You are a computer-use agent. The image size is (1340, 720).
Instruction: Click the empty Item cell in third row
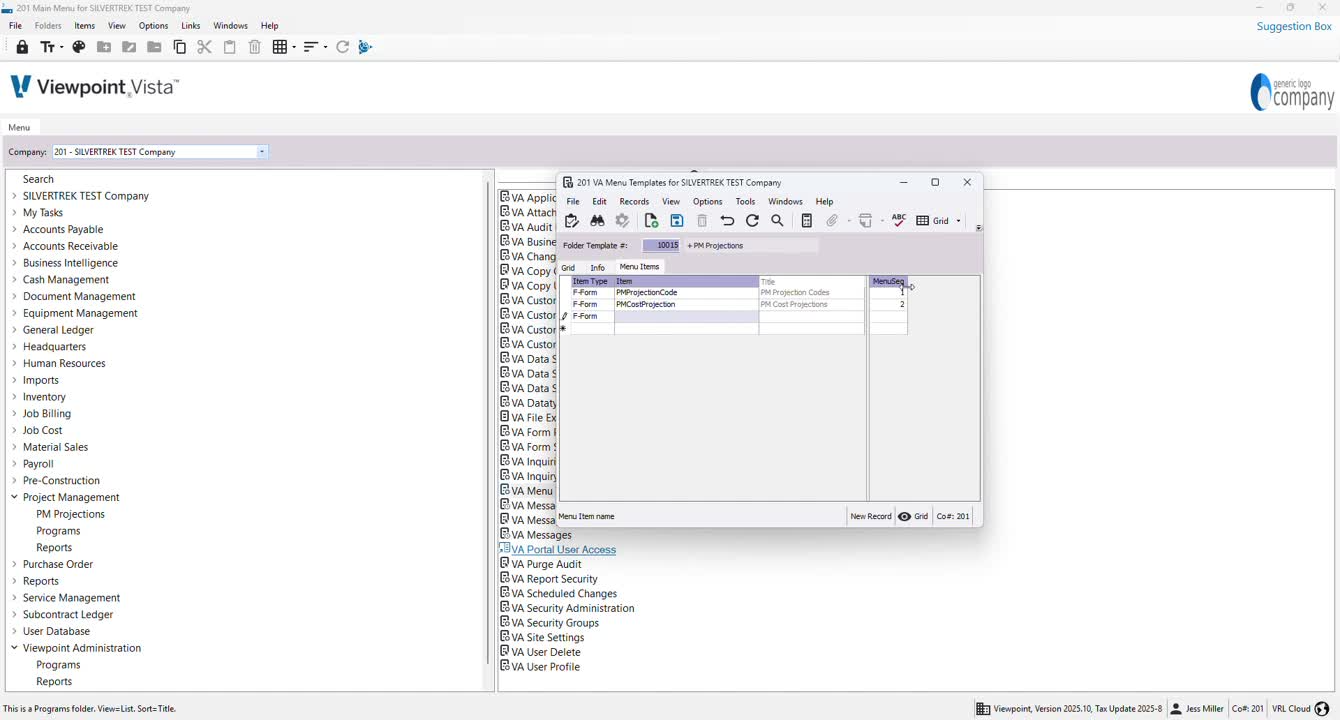pos(686,316)
